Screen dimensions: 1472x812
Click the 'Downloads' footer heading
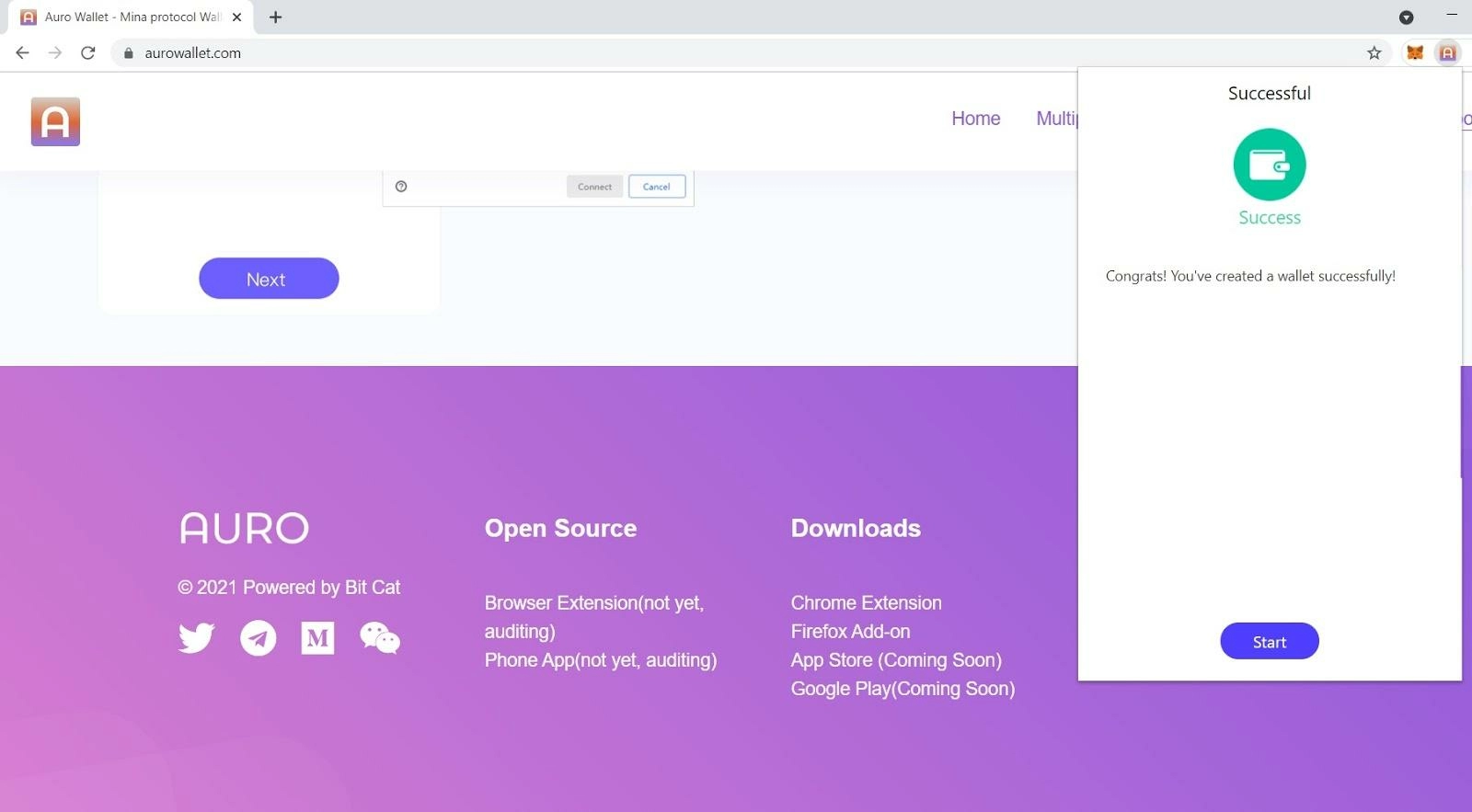(x=856, y=528)
